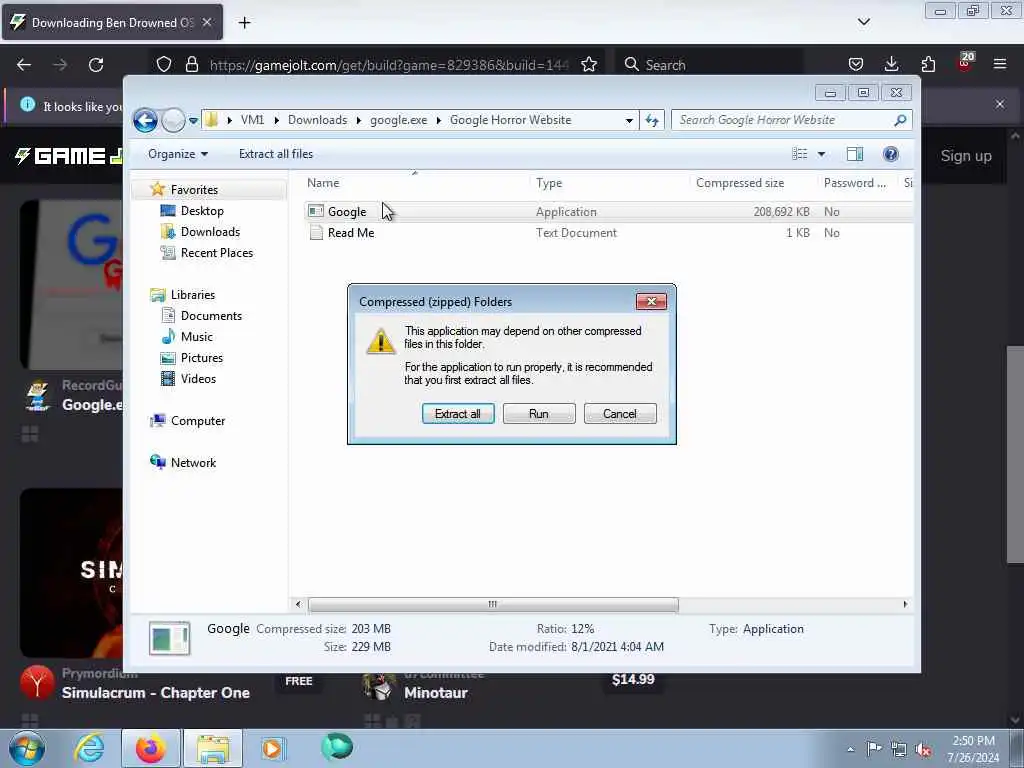Open Computer in navigation pane
This screenshot has height=768, width=1024.
(x=198, y=421)
